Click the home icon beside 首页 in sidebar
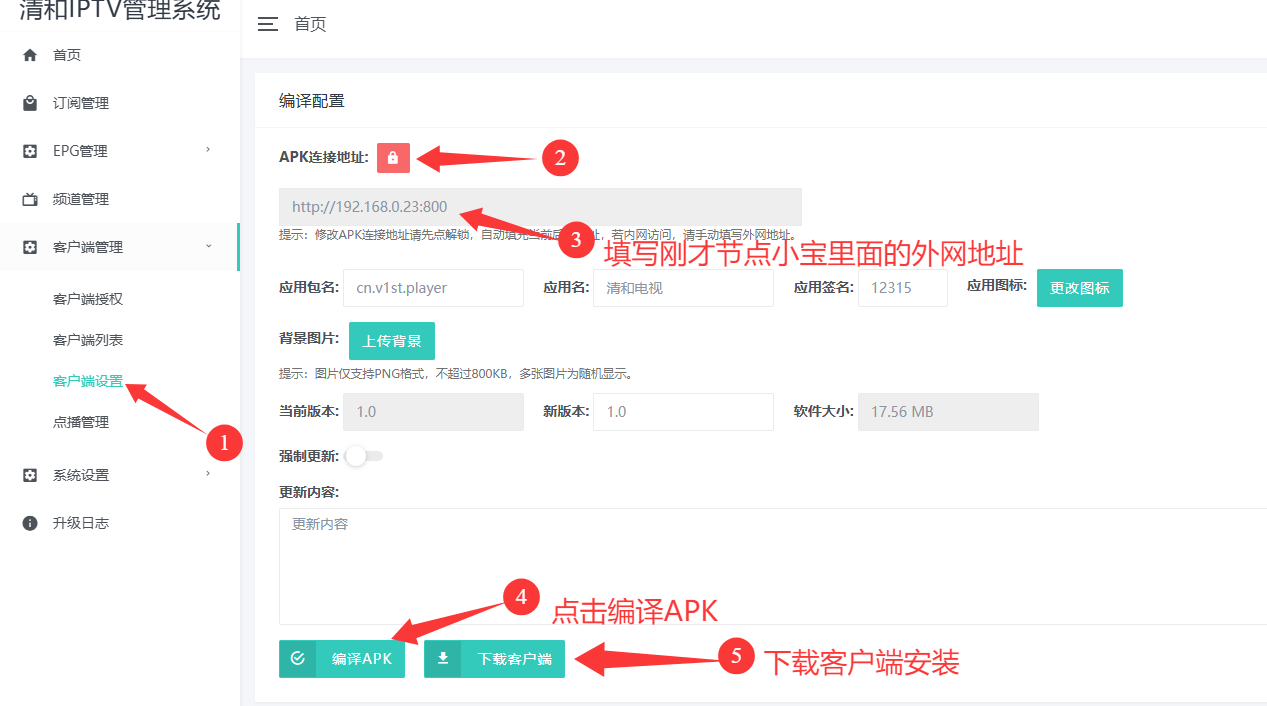This screenshot has height=706, width=1267. [x=30, y=55]
